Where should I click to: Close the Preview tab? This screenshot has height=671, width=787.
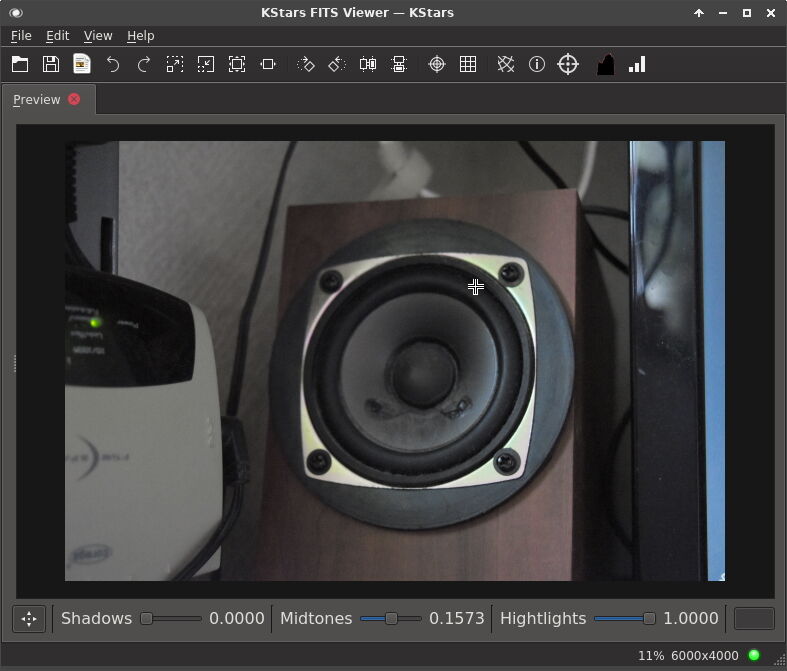click(74, 100)
